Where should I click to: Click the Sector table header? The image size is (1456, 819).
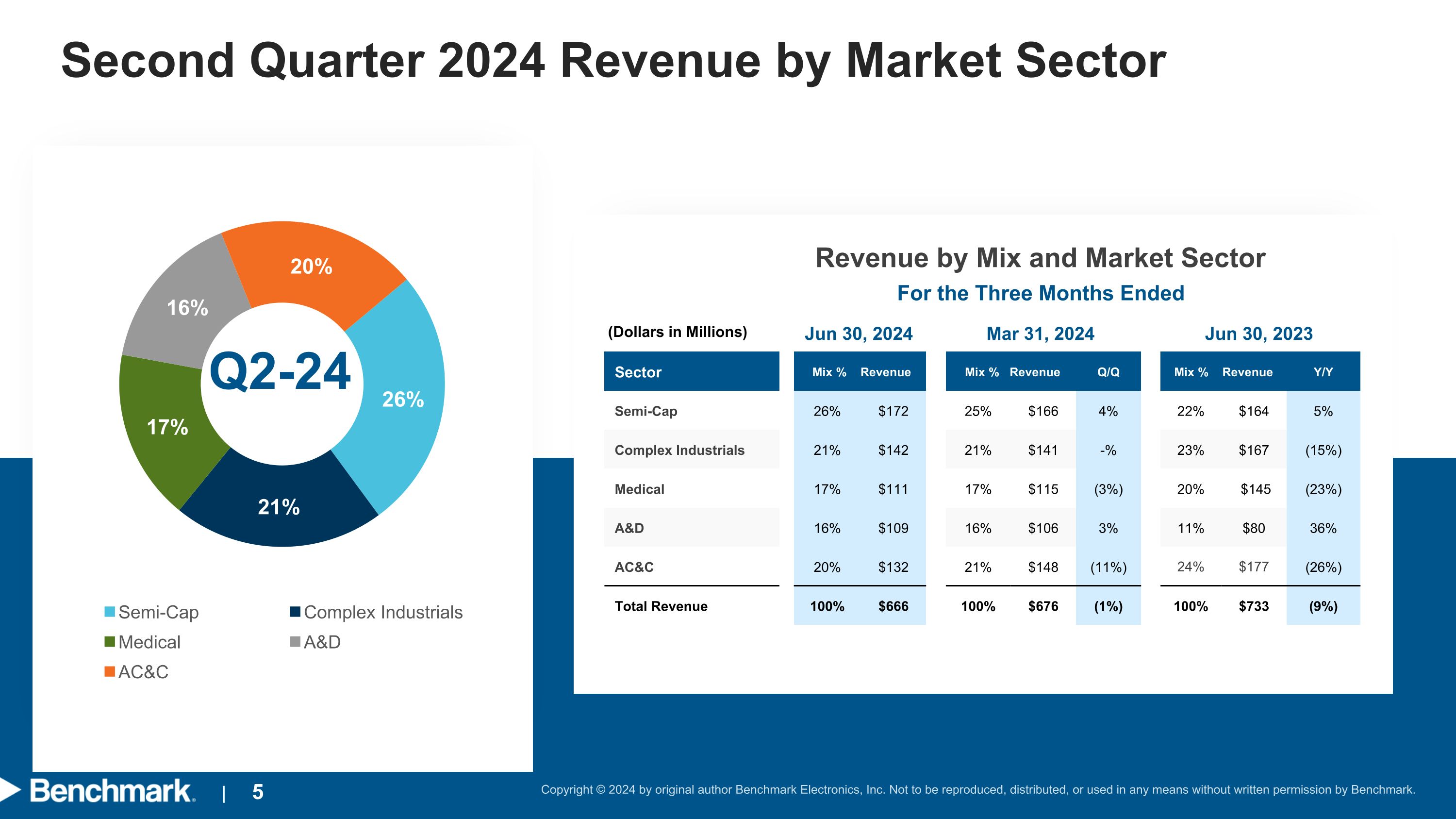pyautogui.click(x=638, y=372)
